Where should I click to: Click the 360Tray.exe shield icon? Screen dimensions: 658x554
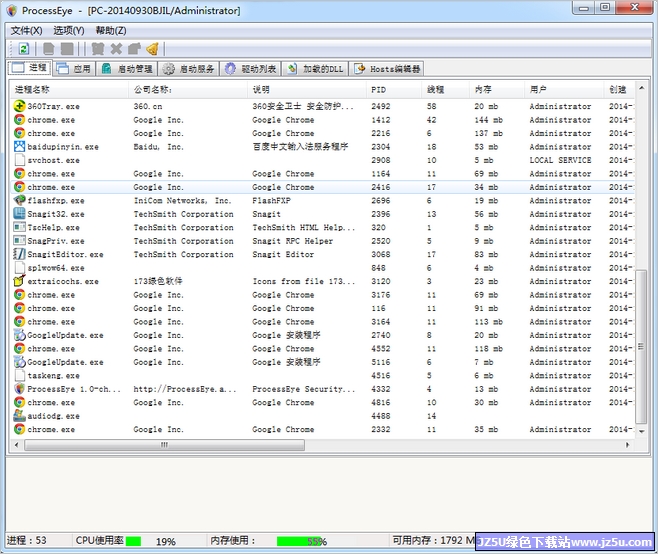19,106
